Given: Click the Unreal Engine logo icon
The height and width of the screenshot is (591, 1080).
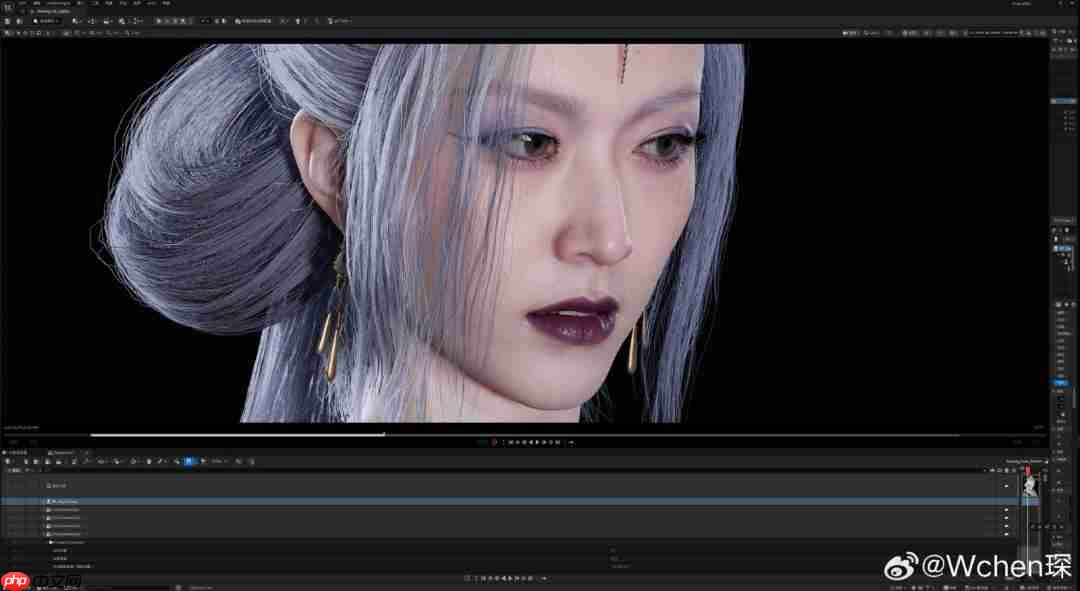Looking at the screenshot, I should click(x=8, y=7).
